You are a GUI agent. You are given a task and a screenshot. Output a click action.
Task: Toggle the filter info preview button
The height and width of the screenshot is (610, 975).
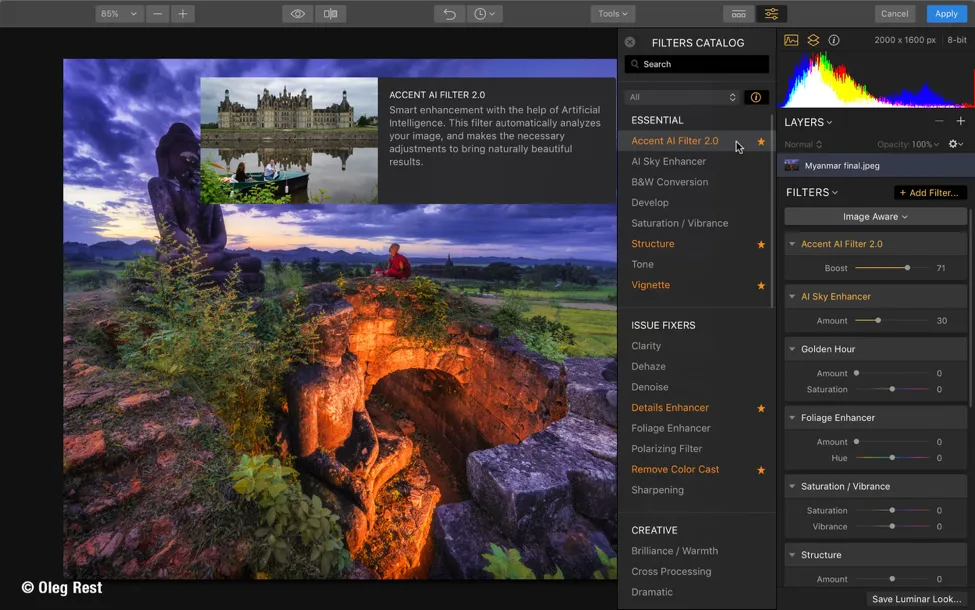click(756, 97)
